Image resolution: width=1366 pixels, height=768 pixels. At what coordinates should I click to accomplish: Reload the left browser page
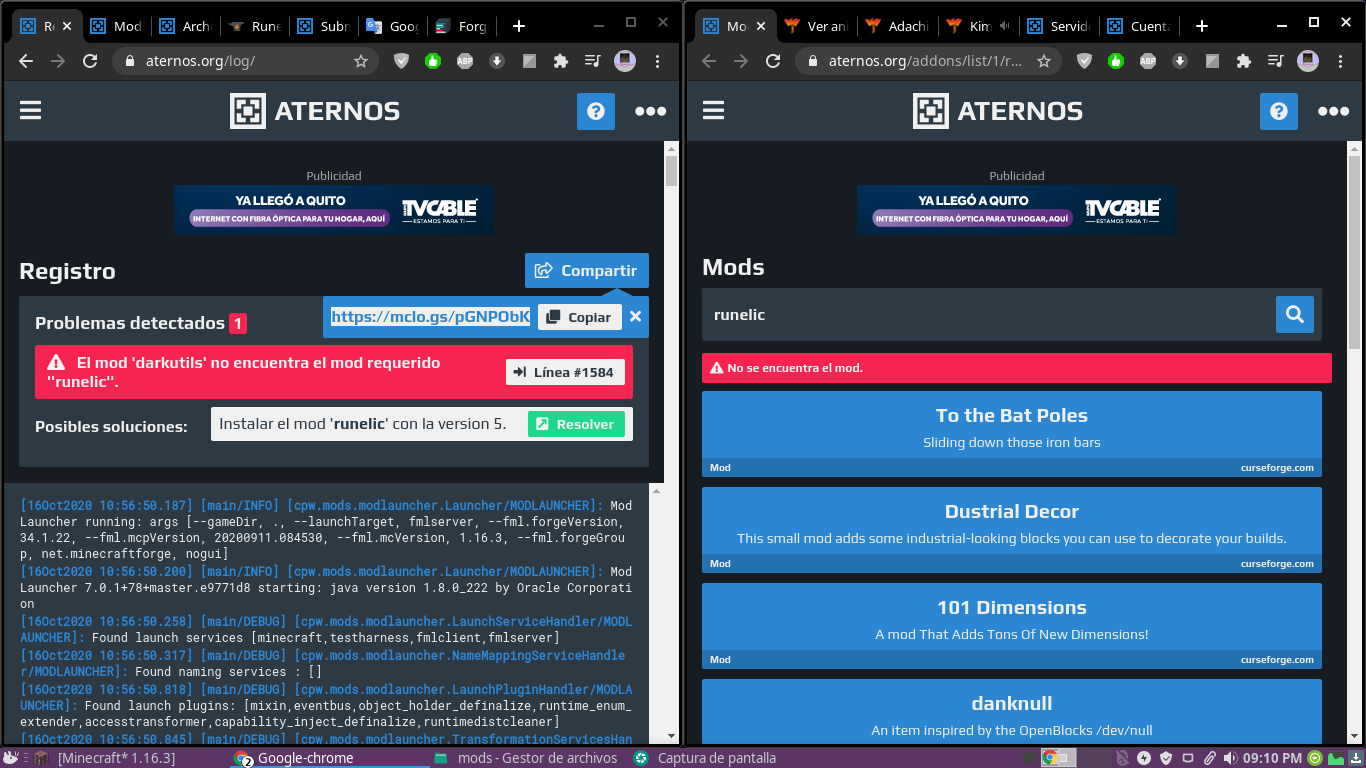pyautogui.click(x=90, y=61)
